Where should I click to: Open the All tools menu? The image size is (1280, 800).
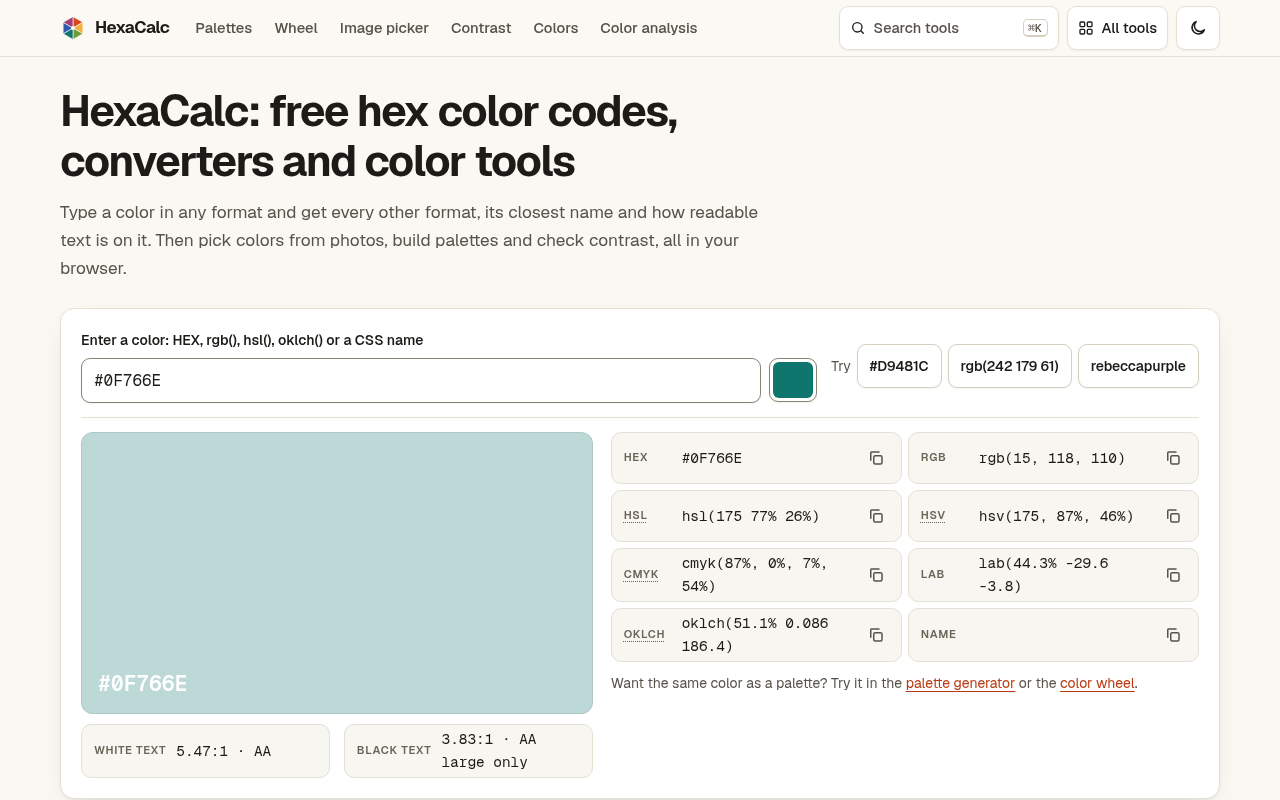(1117, 28)
